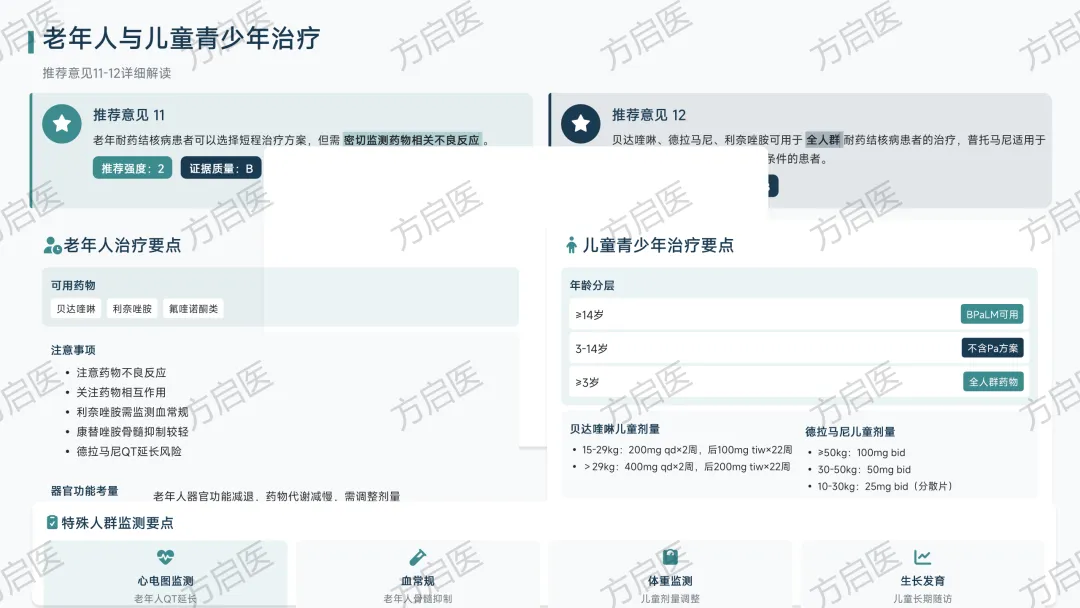Click the test tube icon above 血常规
1080x608 pixels.
(x=417, y=556)
